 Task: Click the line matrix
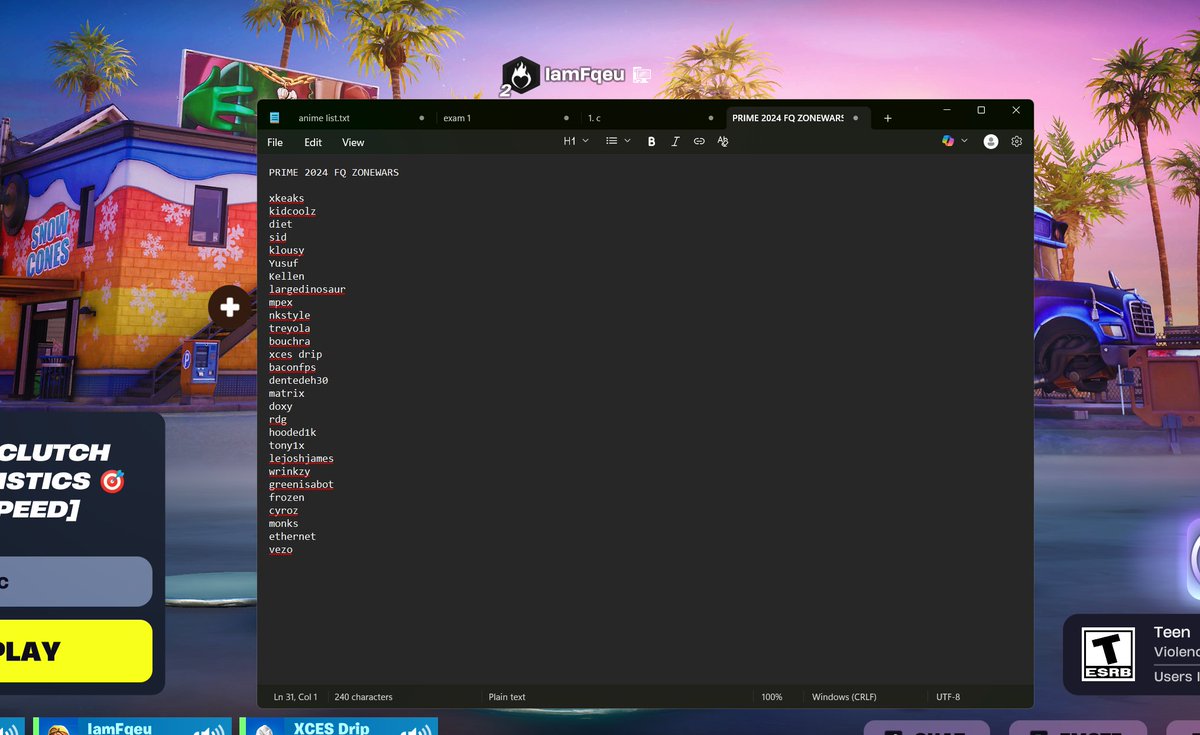tap(286, 393)
